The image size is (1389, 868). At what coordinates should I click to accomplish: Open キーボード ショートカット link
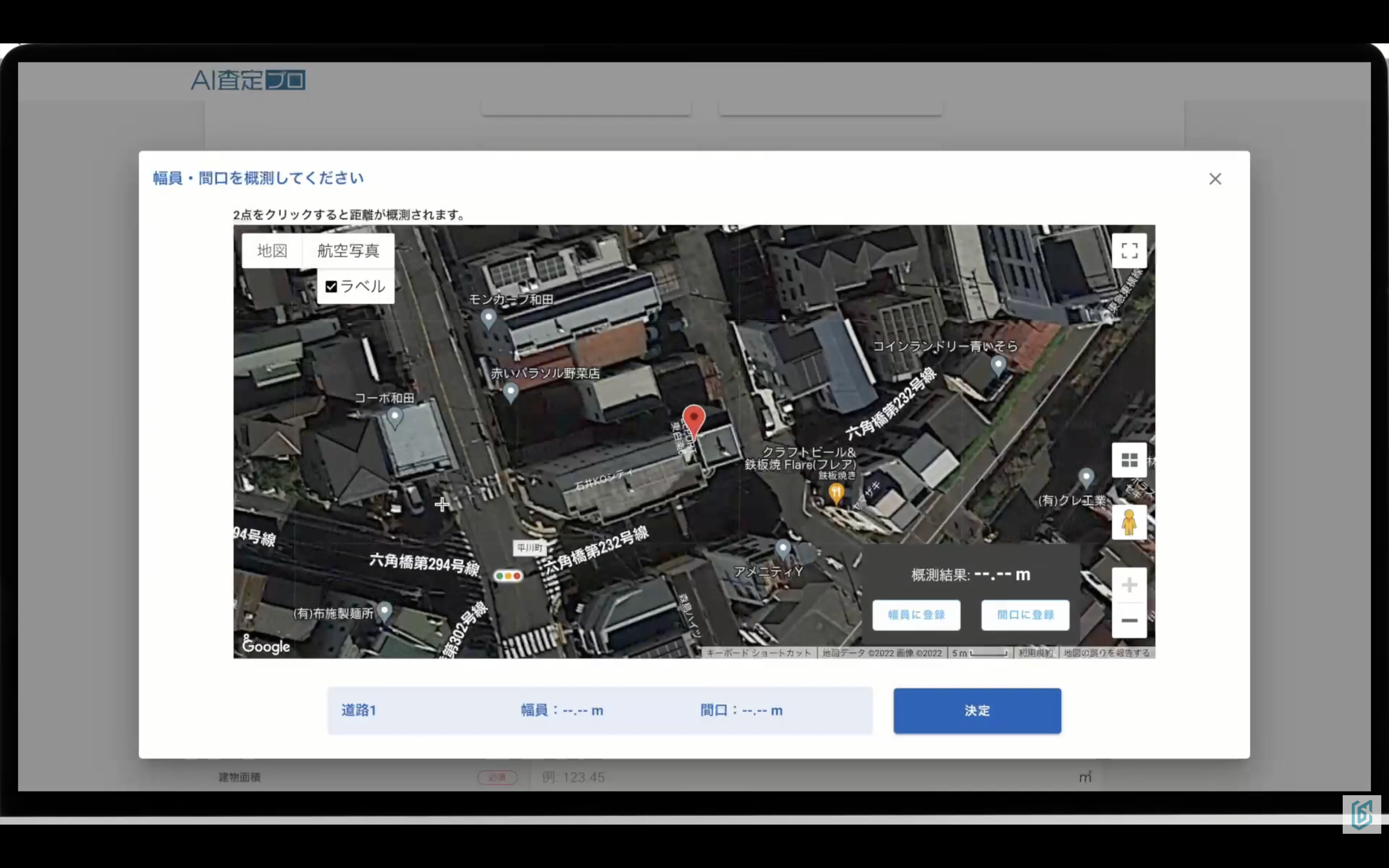click(x=758, y=653)
